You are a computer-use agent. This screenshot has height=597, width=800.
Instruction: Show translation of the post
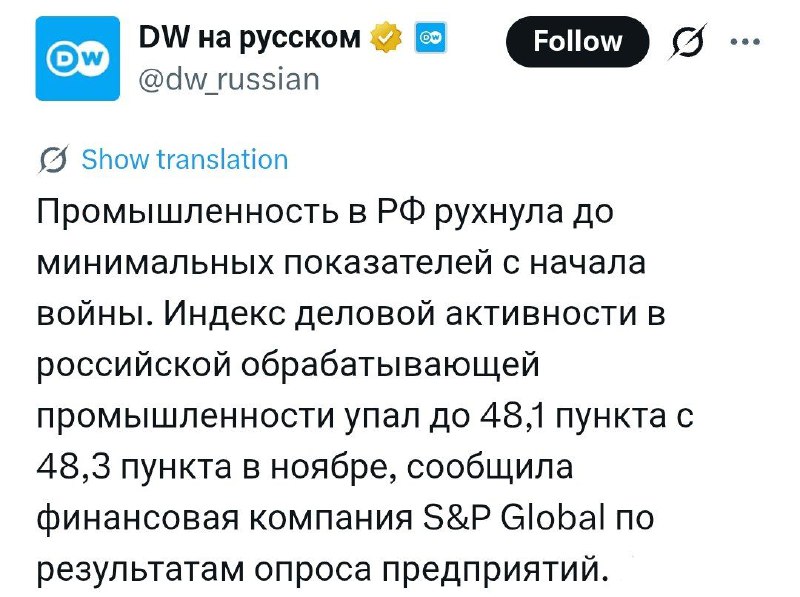coord(184,160)
